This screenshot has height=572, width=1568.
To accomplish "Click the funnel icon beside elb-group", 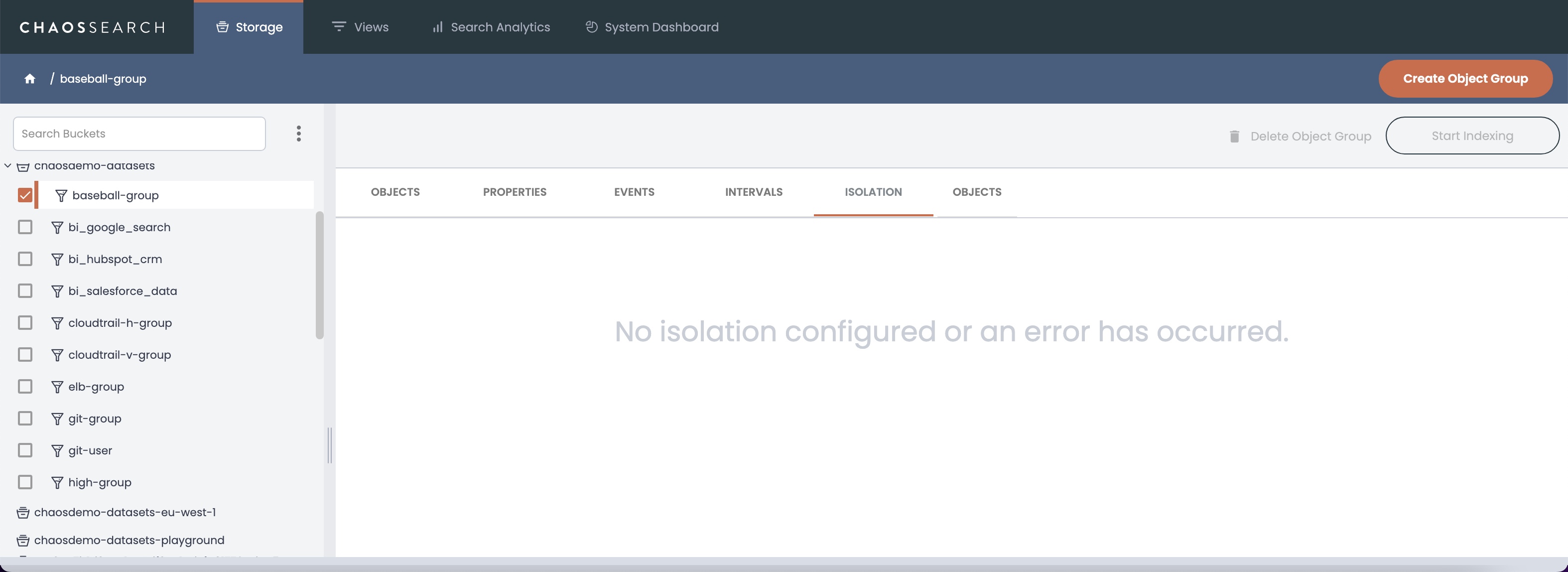I will [x=57, y=387].
